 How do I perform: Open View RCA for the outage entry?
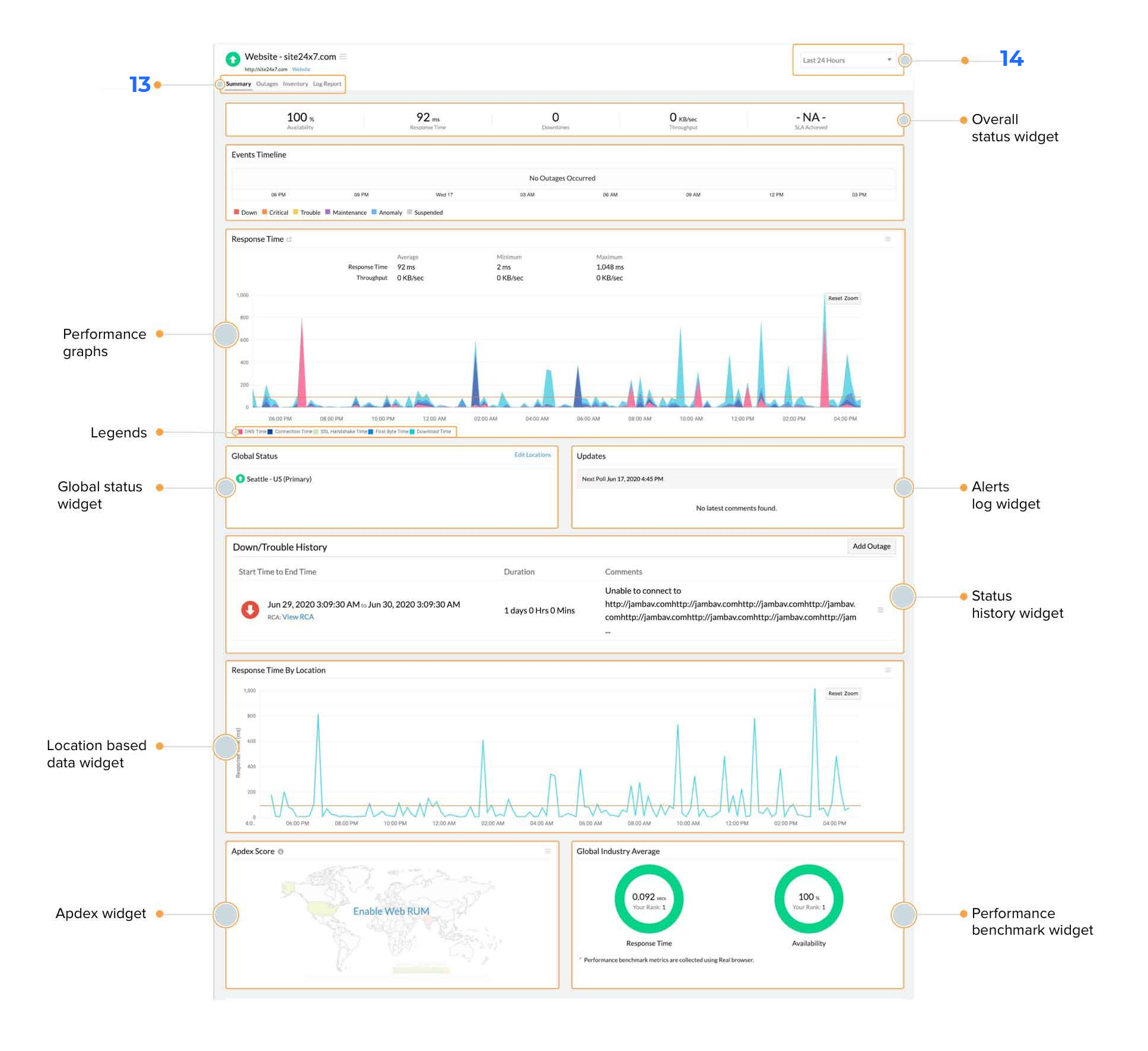coord(298,617)
